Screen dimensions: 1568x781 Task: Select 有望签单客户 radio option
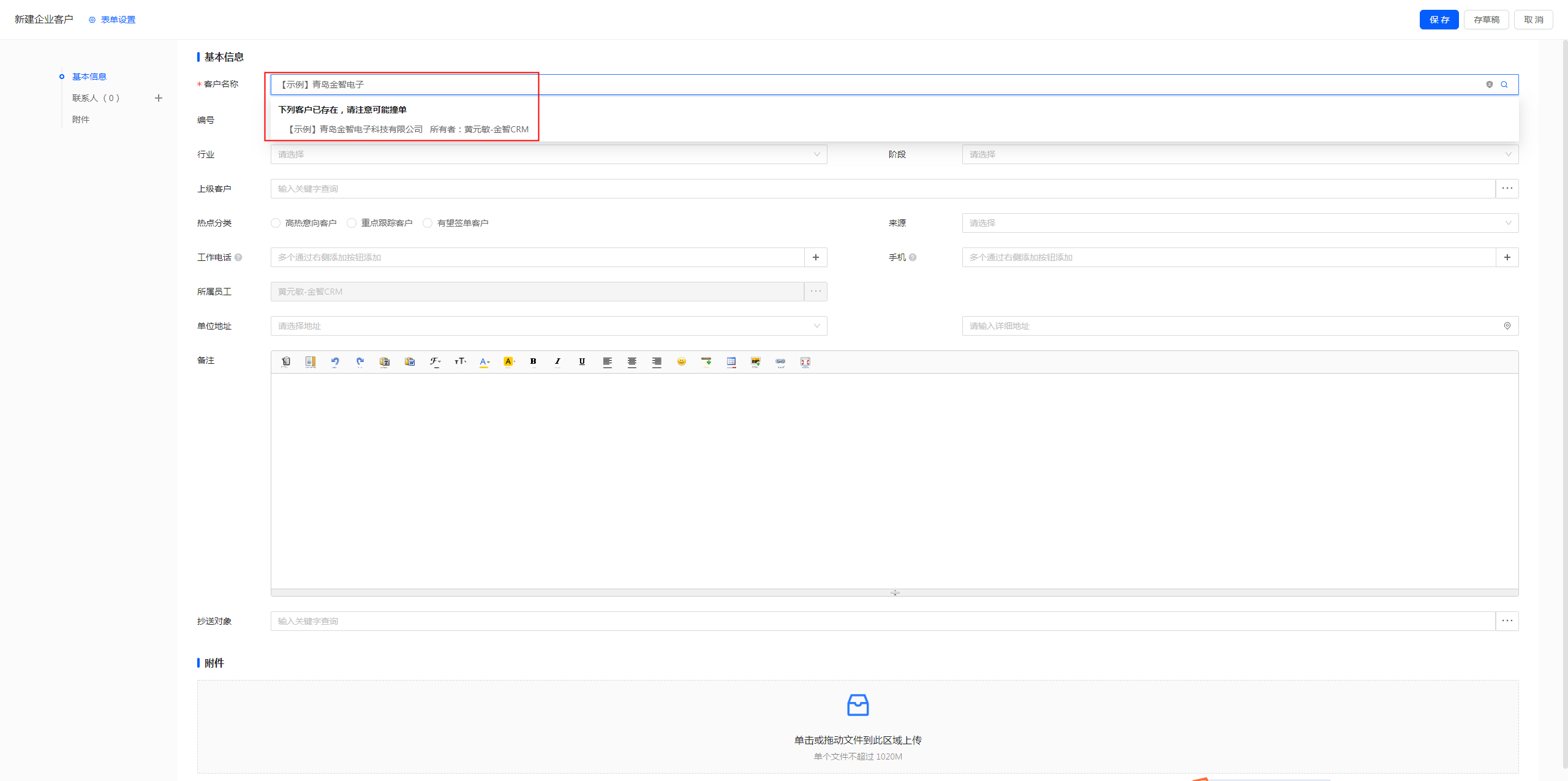tap(428, 223)
